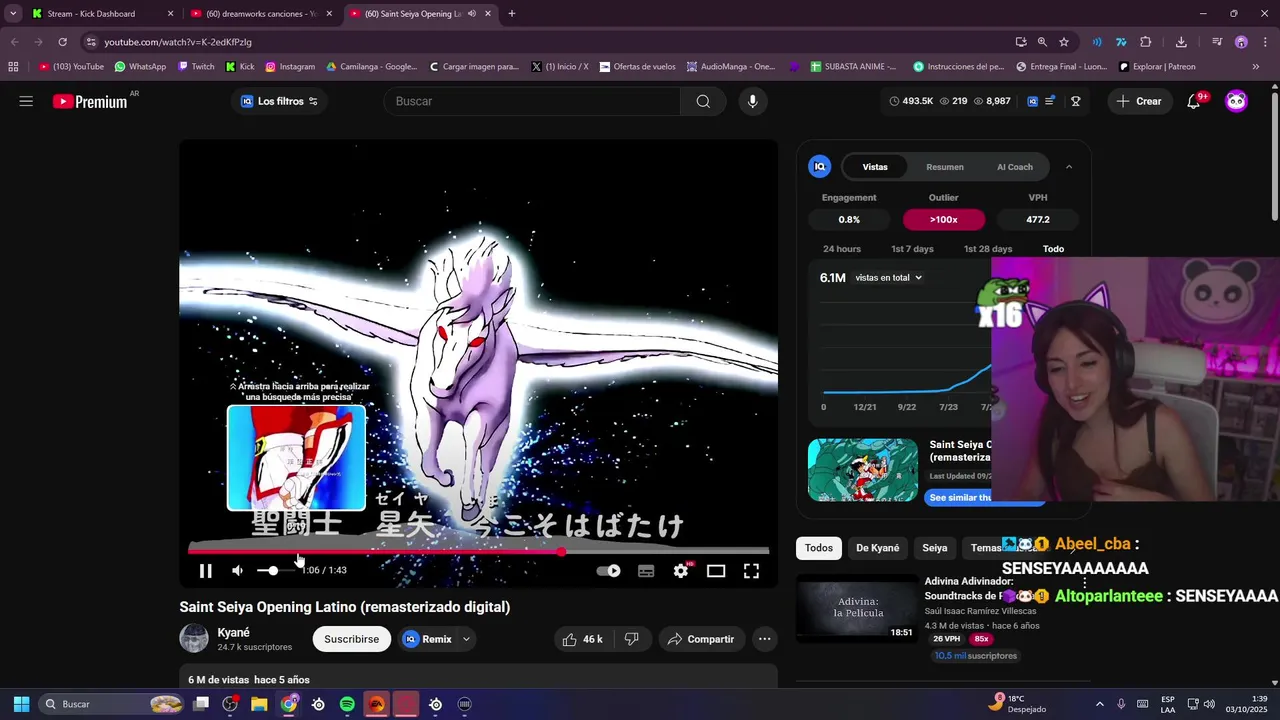Mute the video using the speaker icon
The image size is (1280, 720).
click(x=237, y=571)
